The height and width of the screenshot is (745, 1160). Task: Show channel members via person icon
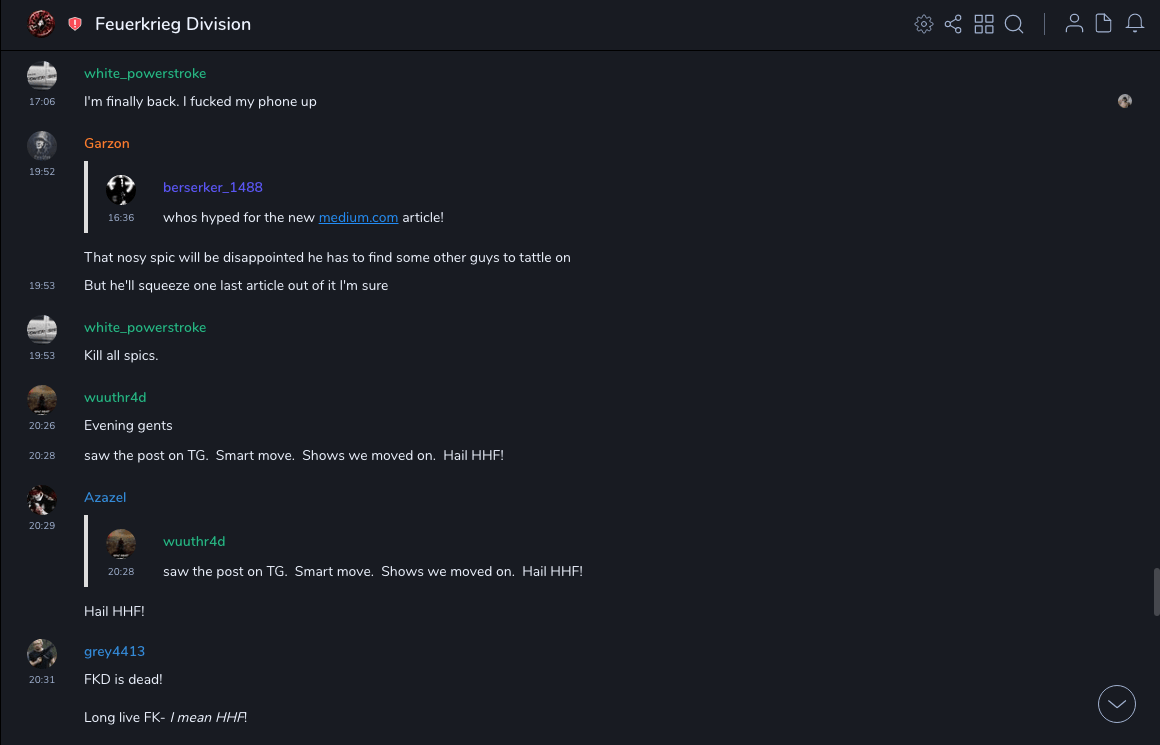(x=1074, y=24)
